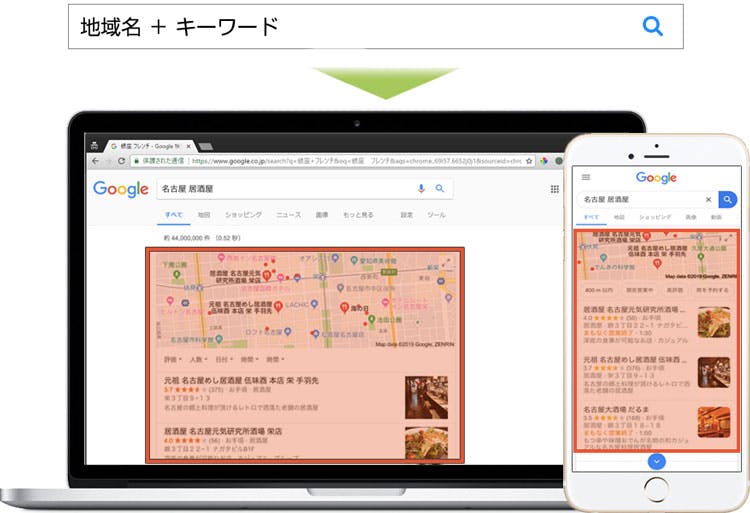Switch to the 地図 tab on the laptop
750x513 pixels.
click(204, 215)
